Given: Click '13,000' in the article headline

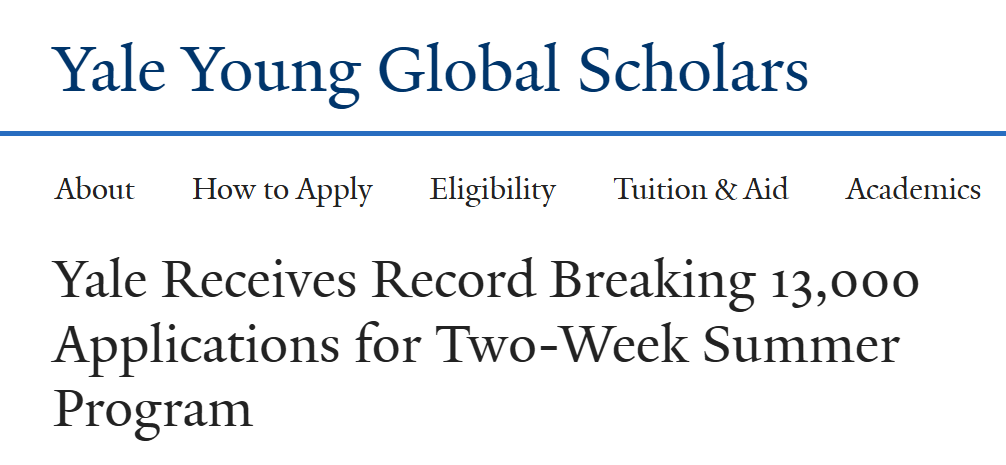Looking at the screenshot, I should pos(845,282).
